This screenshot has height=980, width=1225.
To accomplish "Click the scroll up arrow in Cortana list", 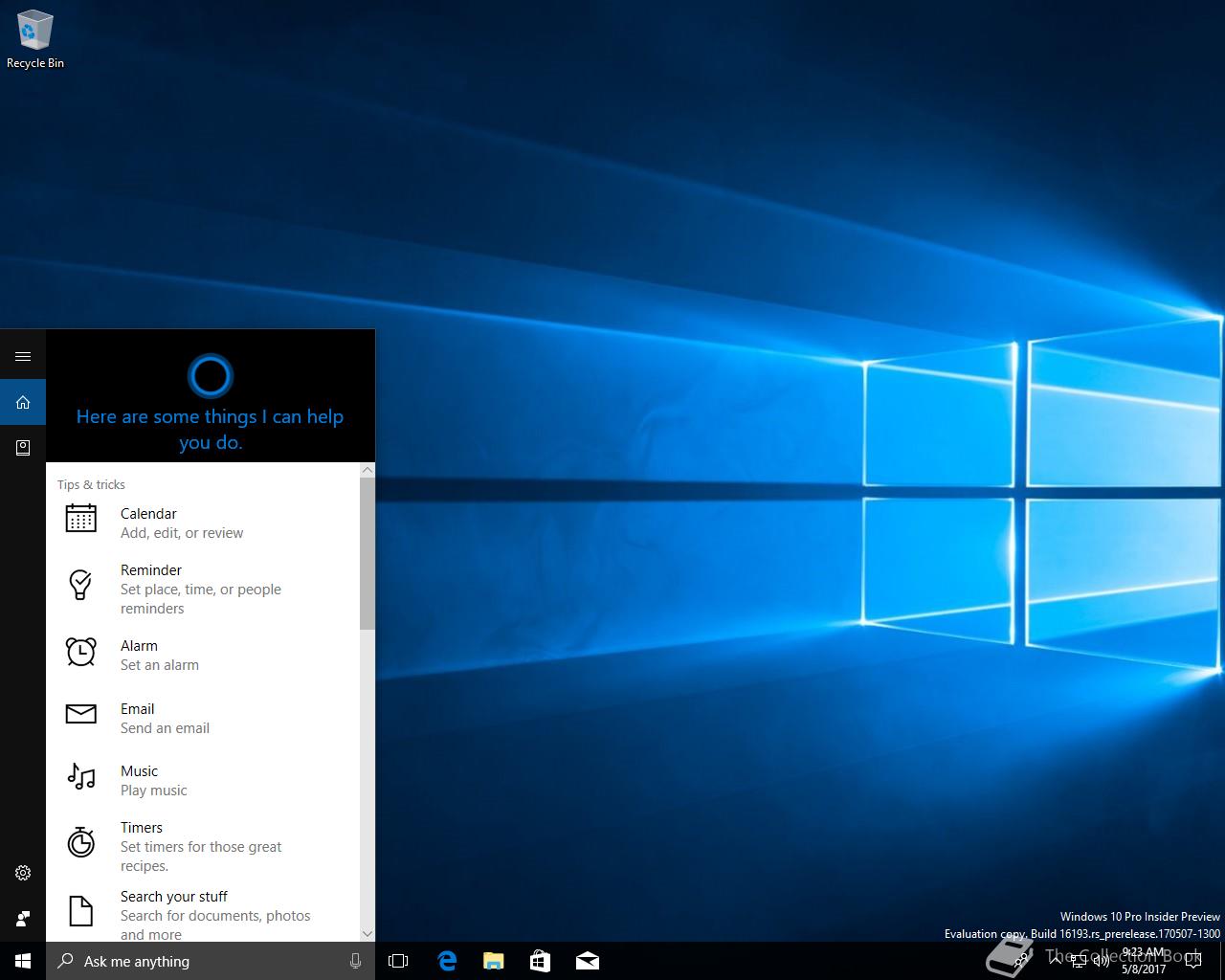I will click(367, 470).
